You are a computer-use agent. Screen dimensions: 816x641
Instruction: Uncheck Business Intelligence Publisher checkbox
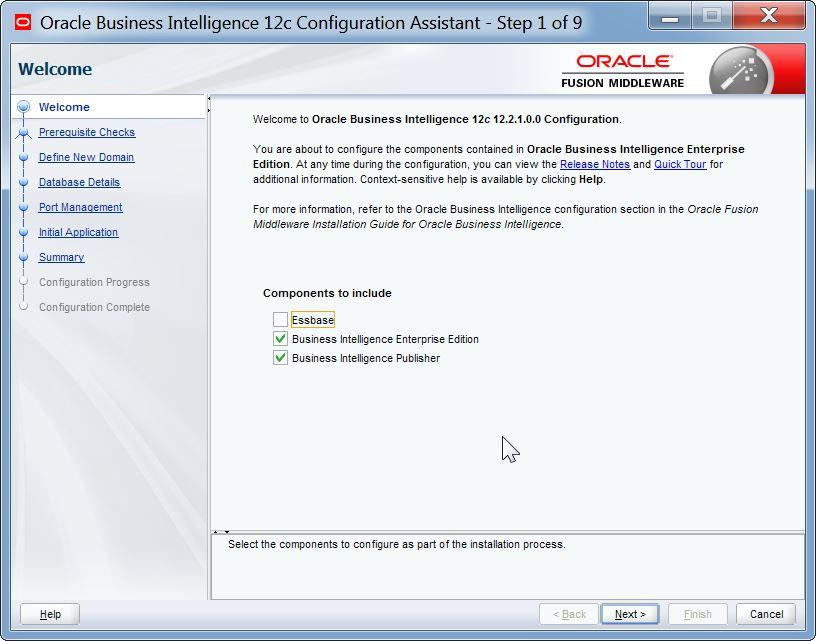[280, 358]
